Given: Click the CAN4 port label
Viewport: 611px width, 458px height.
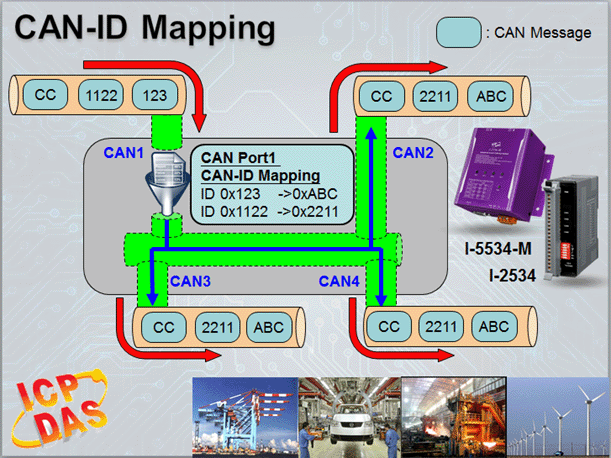Looking at the screenshot, I should point(339,282).
